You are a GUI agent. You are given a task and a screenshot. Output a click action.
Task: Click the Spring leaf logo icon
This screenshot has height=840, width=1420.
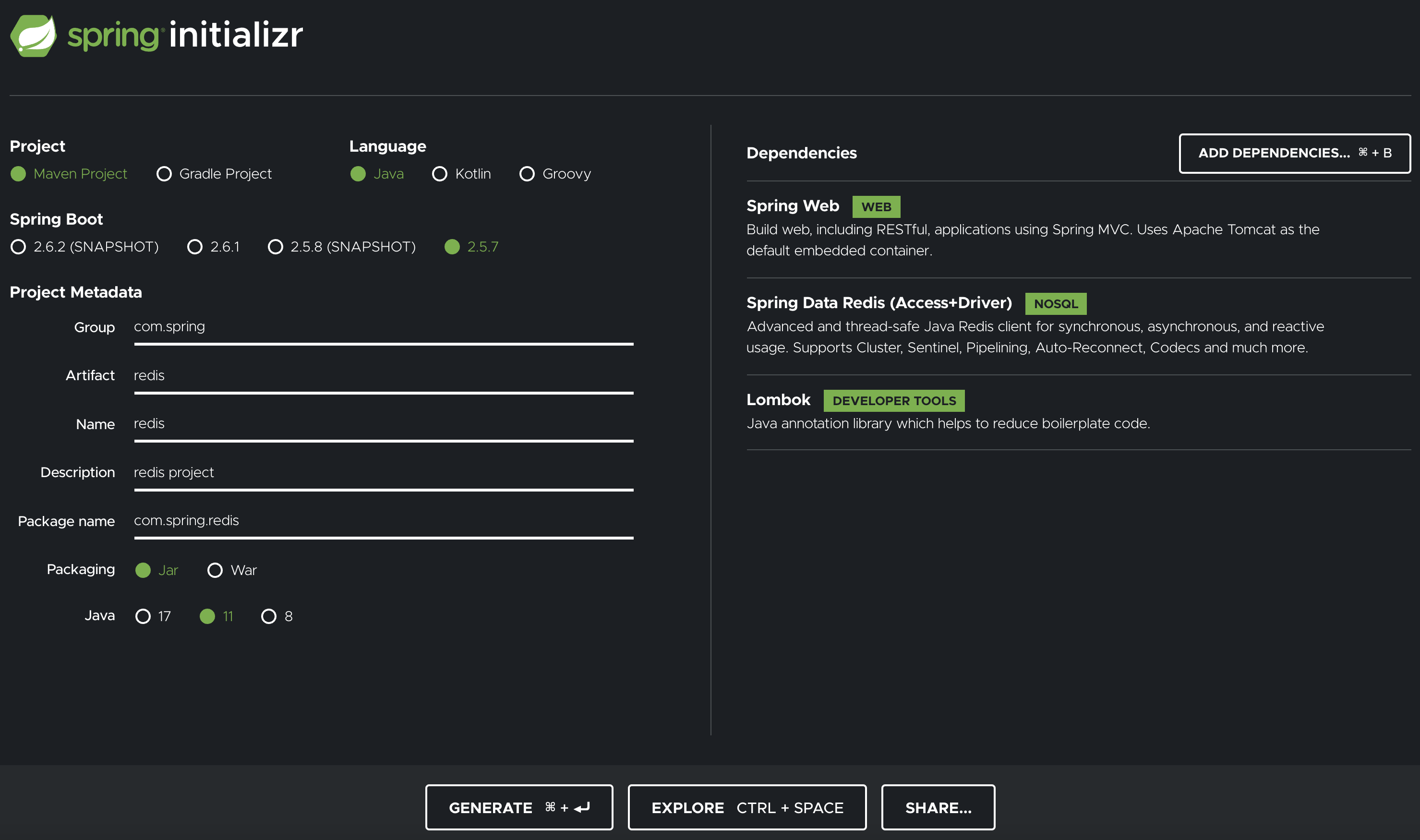[33, 35]
